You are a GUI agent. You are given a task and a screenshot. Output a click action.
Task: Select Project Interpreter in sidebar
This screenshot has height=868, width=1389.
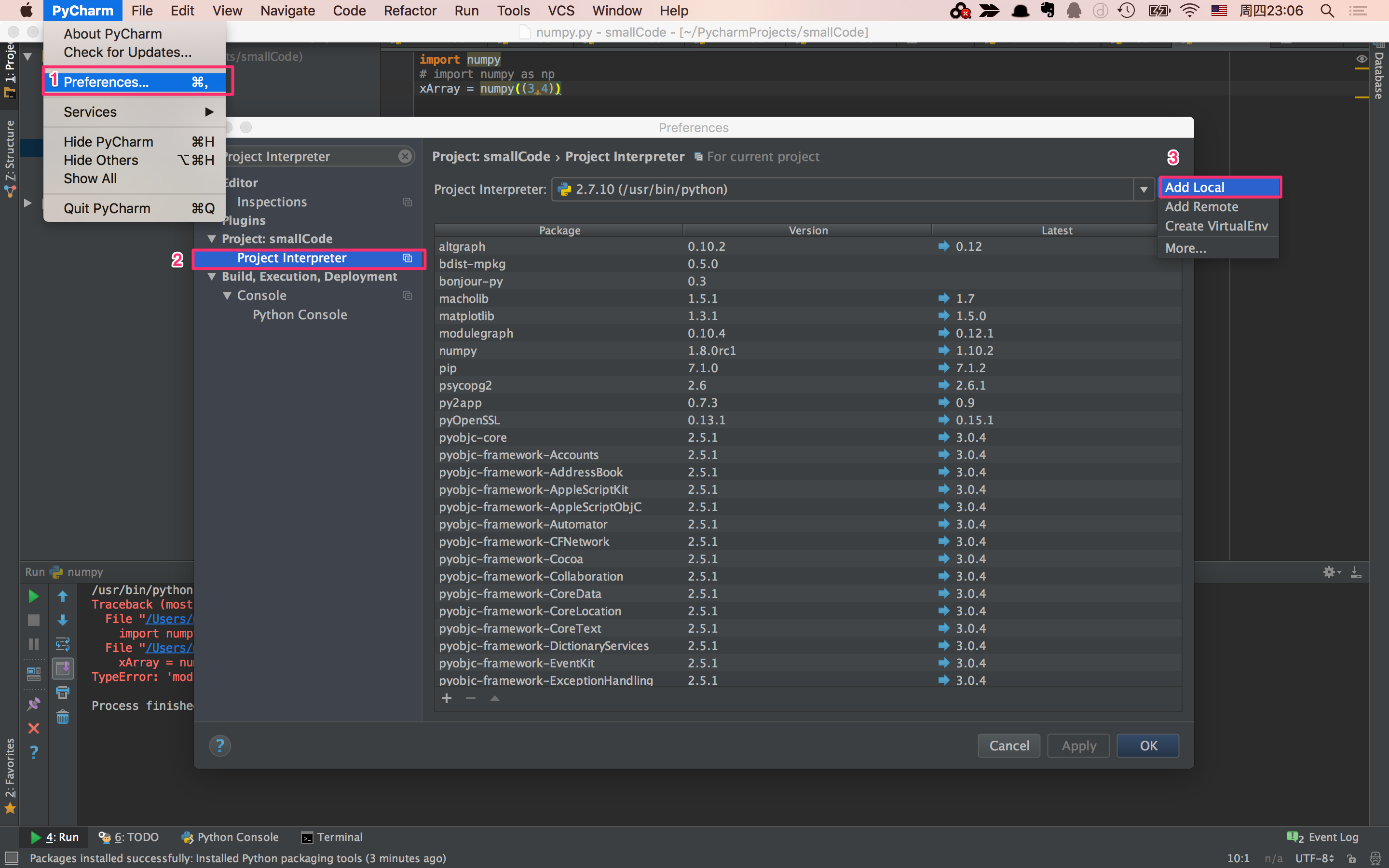[291, 257]
